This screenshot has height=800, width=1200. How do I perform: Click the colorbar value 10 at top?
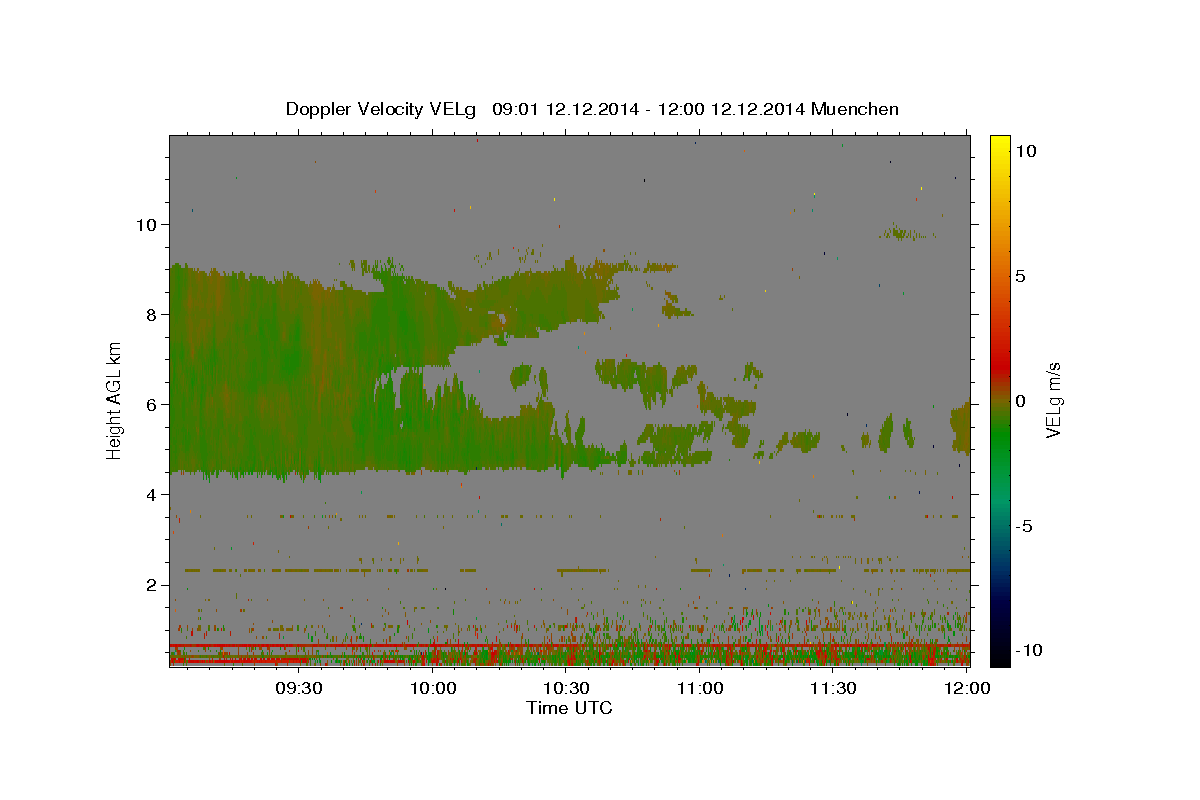coord(1026,150)
